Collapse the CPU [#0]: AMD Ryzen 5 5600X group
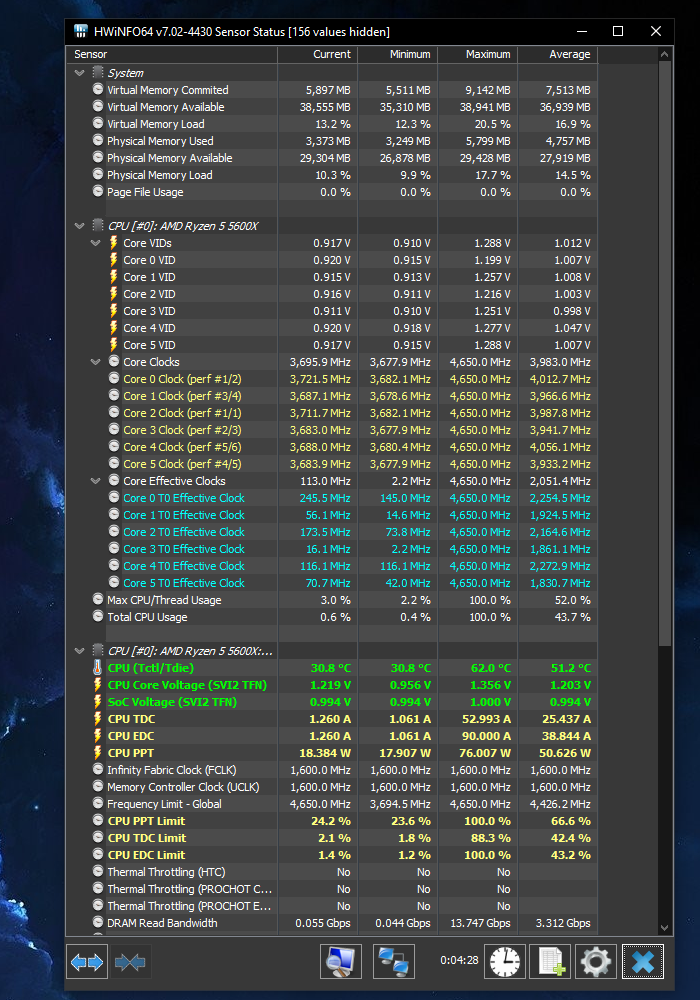700x1000 pixels. 80,226
